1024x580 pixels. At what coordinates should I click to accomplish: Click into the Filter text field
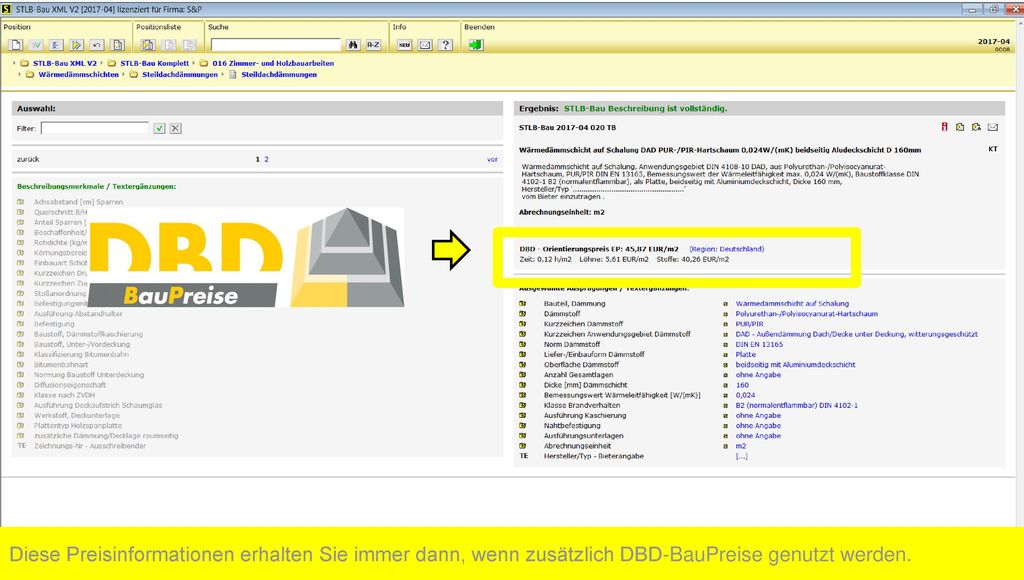(x=95, y=128)
